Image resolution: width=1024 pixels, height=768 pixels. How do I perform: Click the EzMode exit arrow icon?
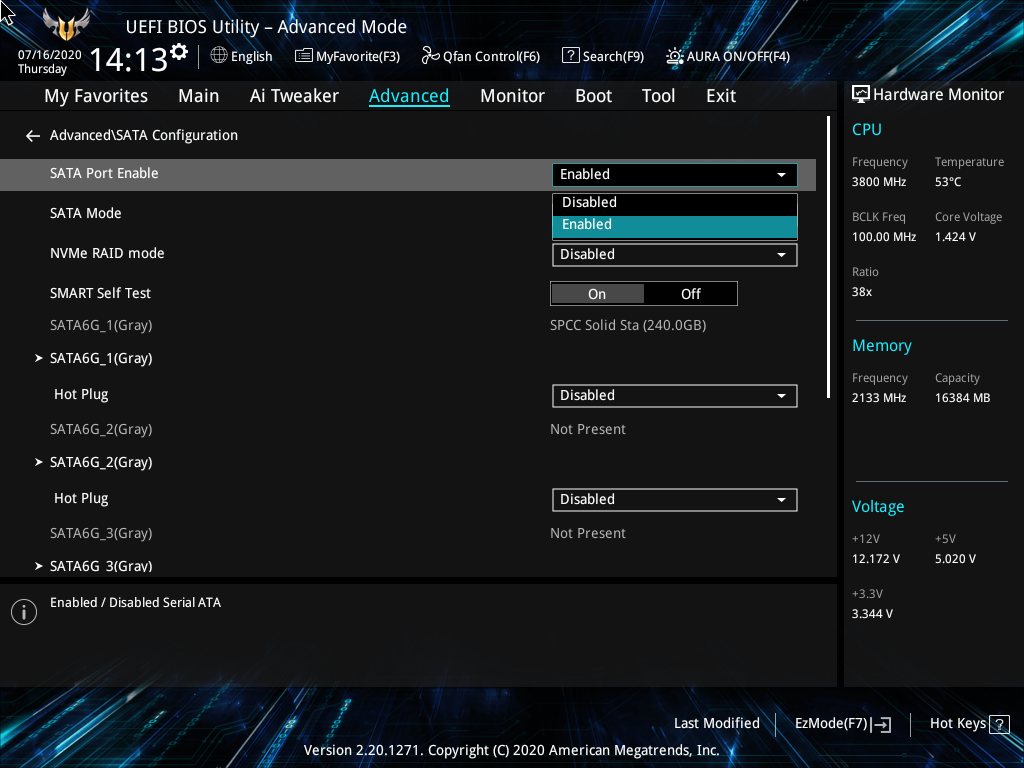coord(881,724)
